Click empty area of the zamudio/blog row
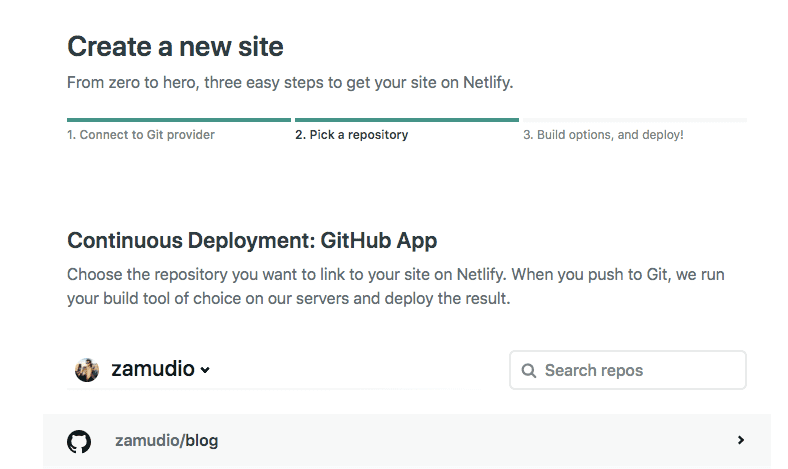Image resolution: width=788 pixels, height=469 pixels. 450,441
